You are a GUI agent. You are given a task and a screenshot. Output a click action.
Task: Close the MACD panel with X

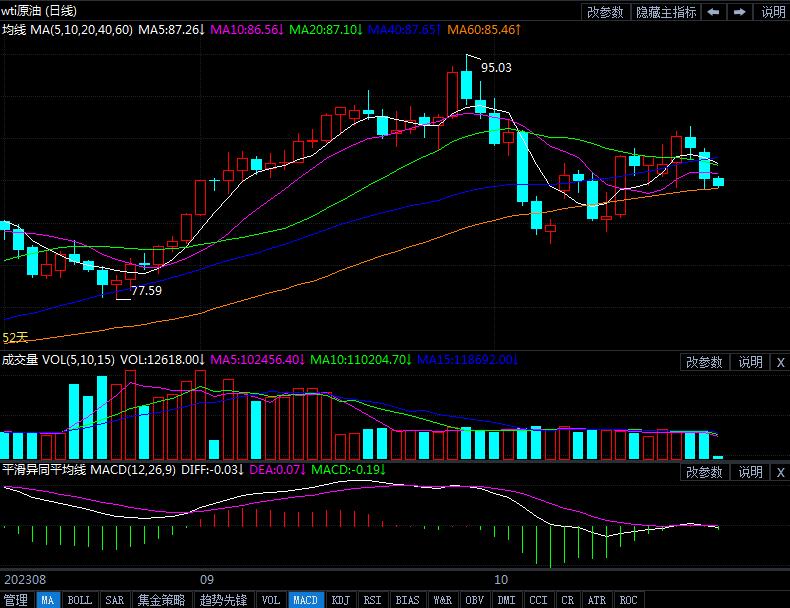click(781, 472)
